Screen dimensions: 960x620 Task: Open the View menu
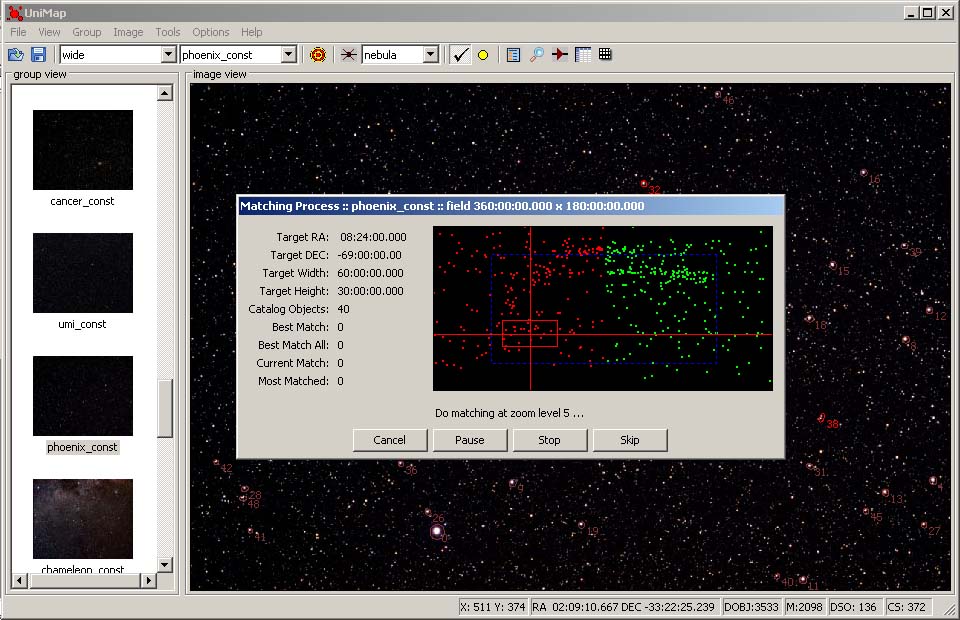(x=49, y=32)
